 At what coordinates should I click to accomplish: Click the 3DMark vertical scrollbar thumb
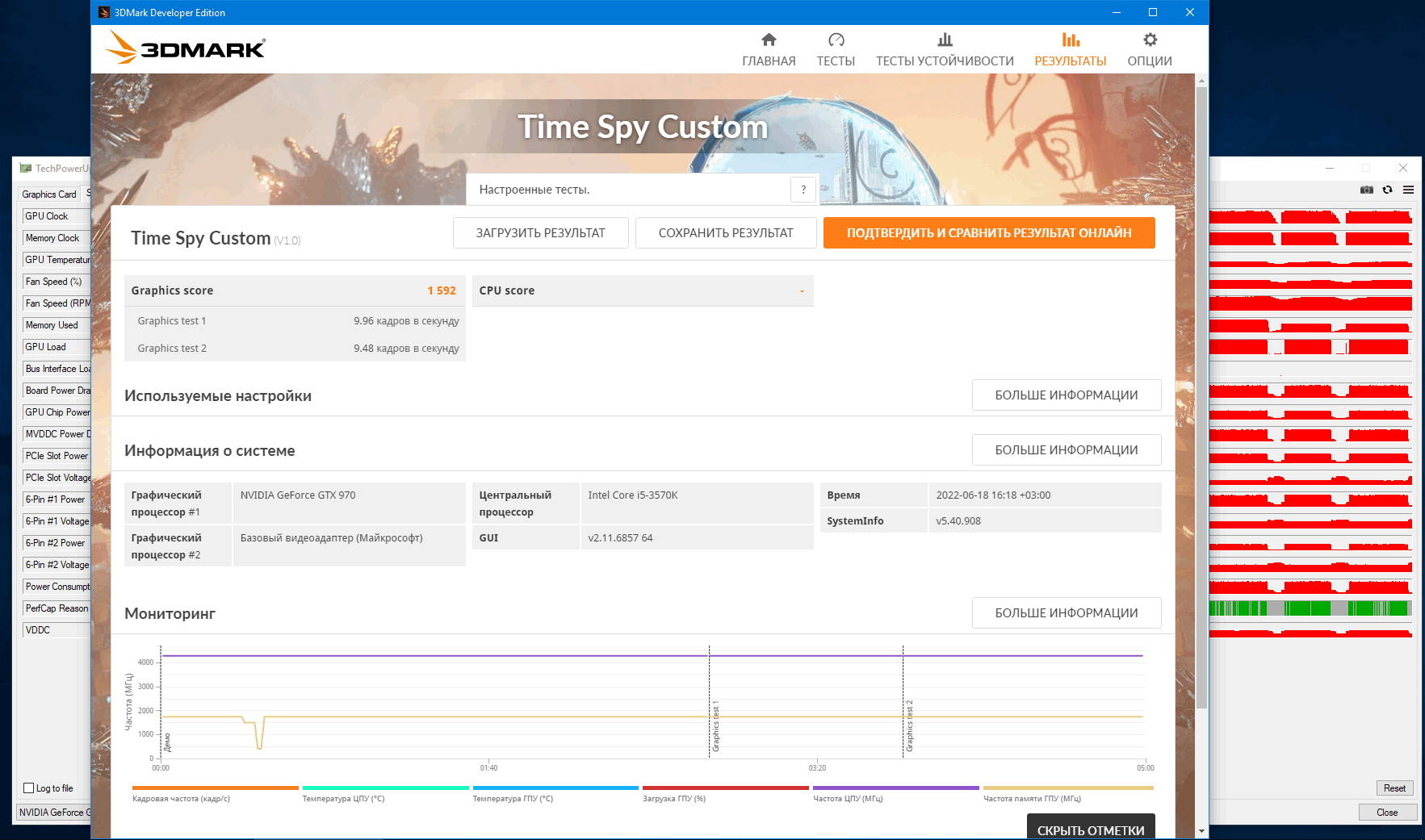1201,397
